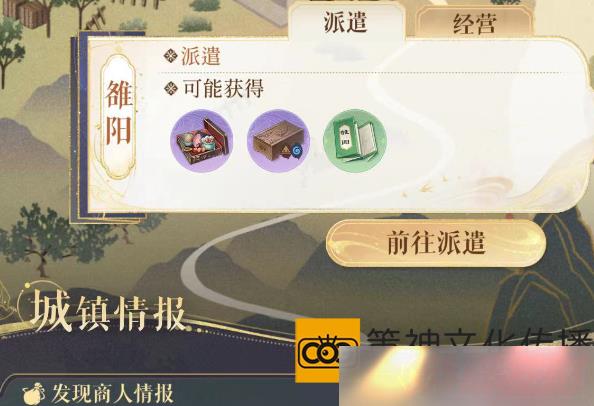Click the brown 派遣 section label
This screenshot has height=406, width=594.
point(201,56)
